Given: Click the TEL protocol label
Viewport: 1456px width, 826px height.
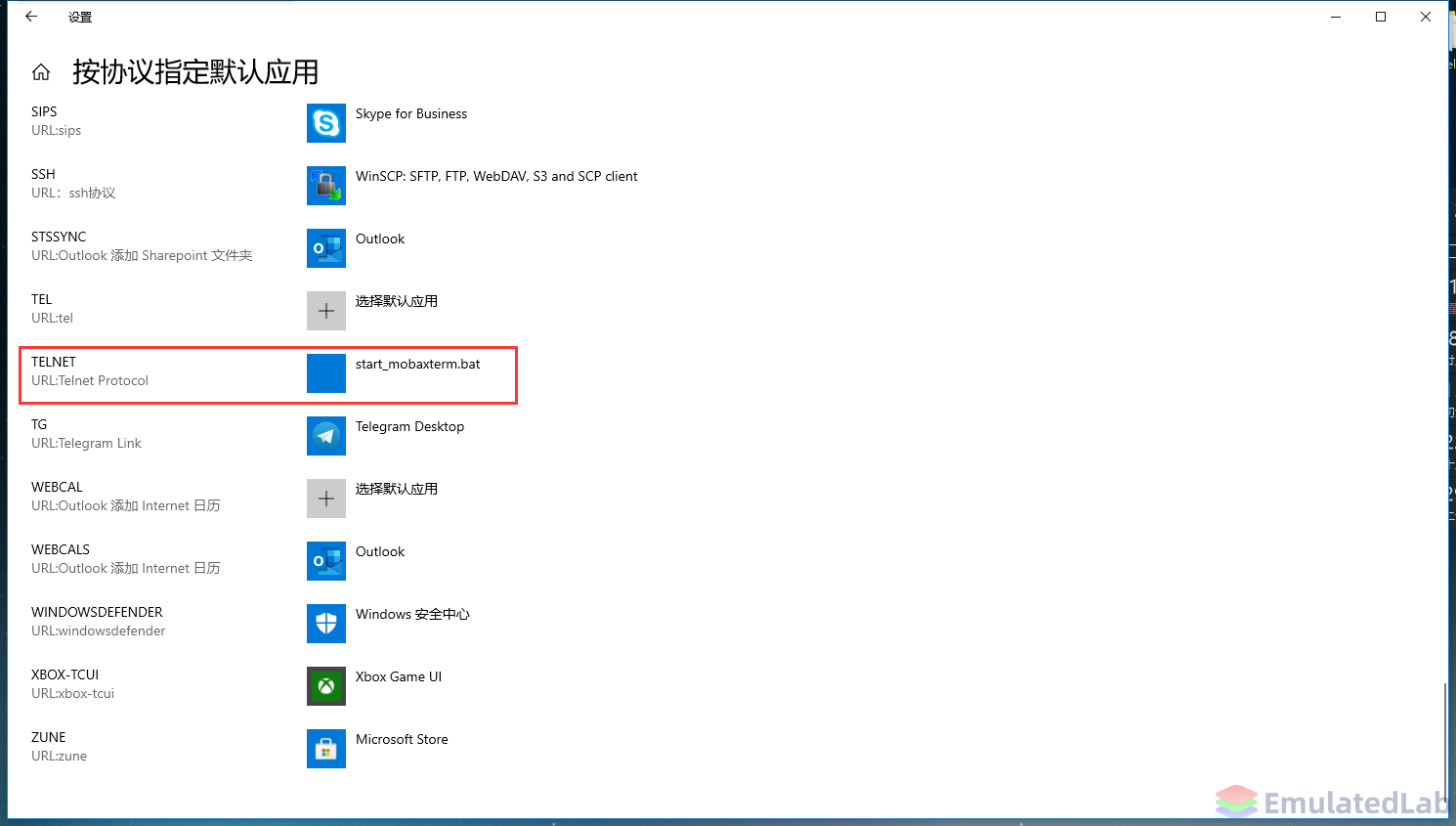Looking at the screenshot, I should 41,299.
